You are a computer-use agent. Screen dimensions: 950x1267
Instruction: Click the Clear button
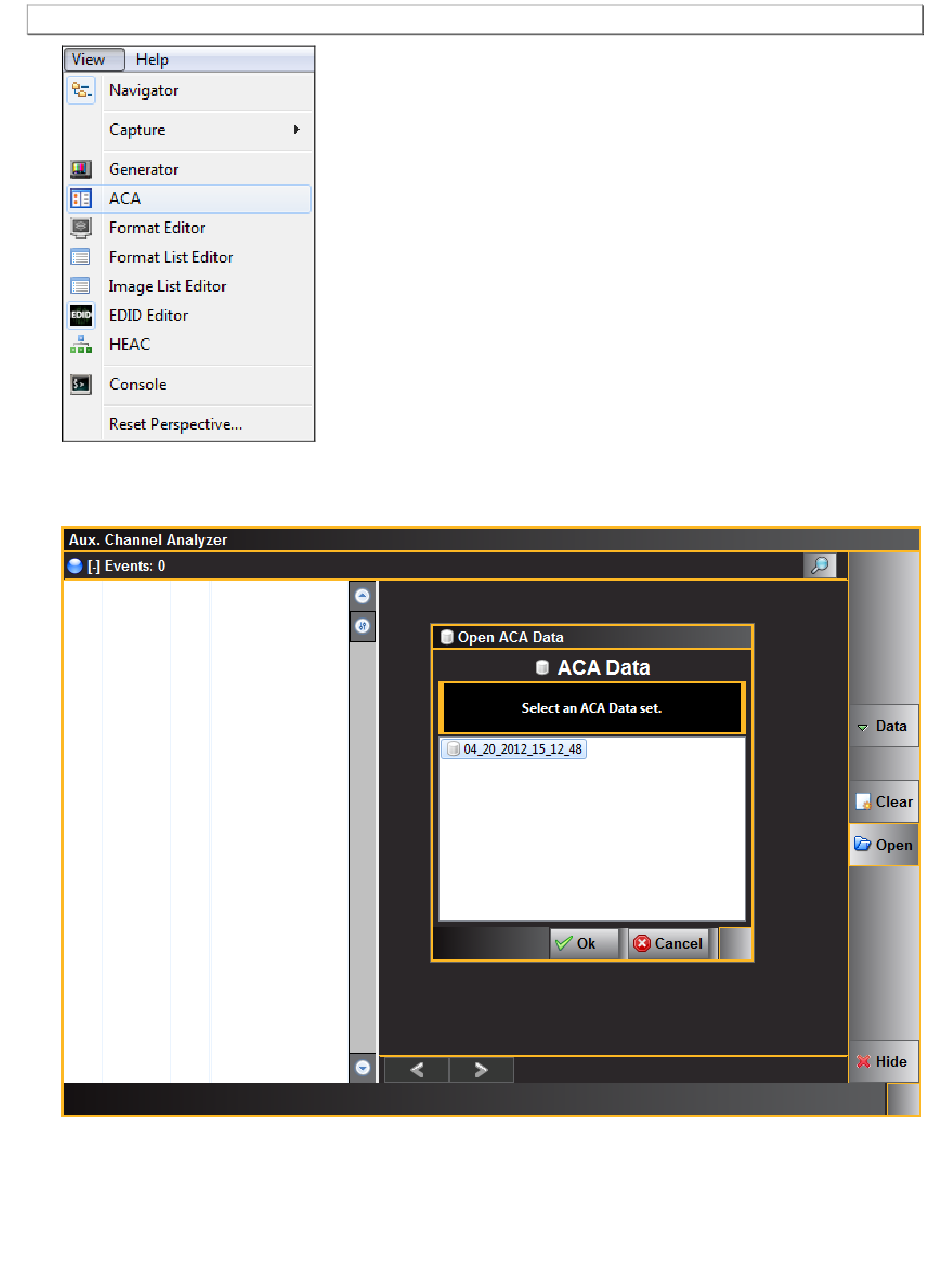pyautogui.click(x=883, y=802)
